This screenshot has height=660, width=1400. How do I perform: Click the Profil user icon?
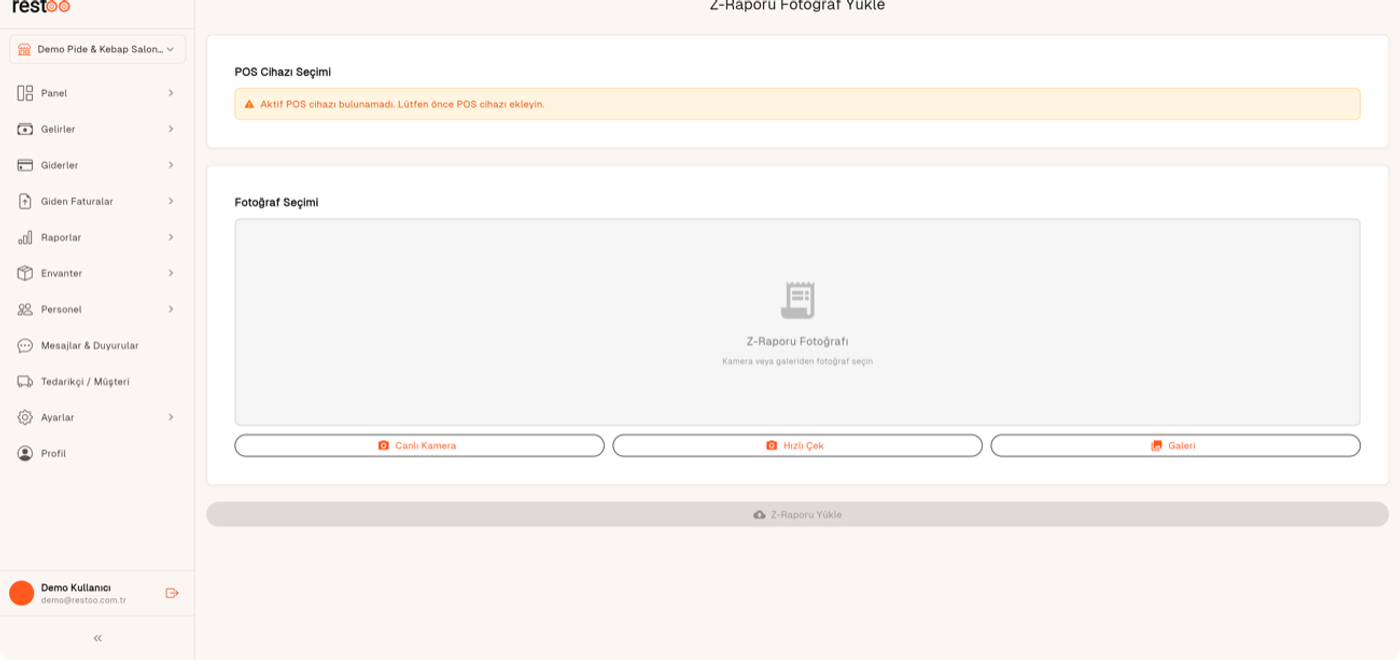25,453
